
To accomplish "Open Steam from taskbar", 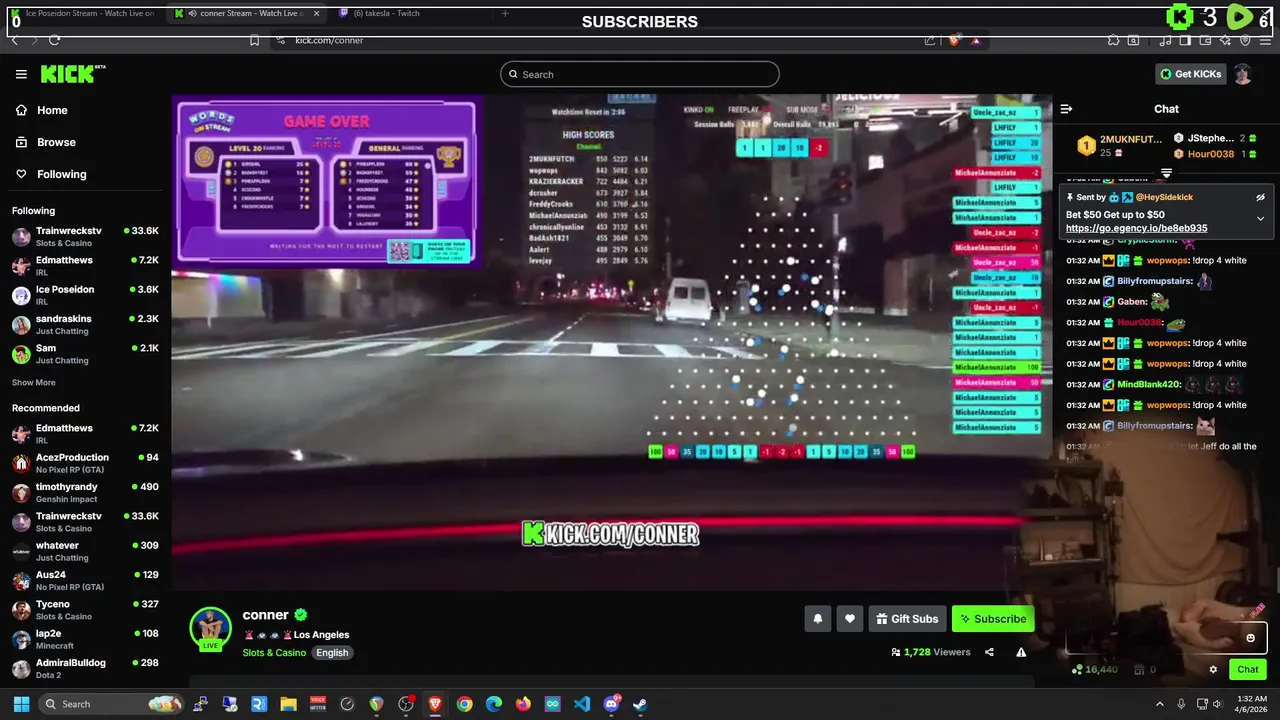I will [x=640, y=704].
